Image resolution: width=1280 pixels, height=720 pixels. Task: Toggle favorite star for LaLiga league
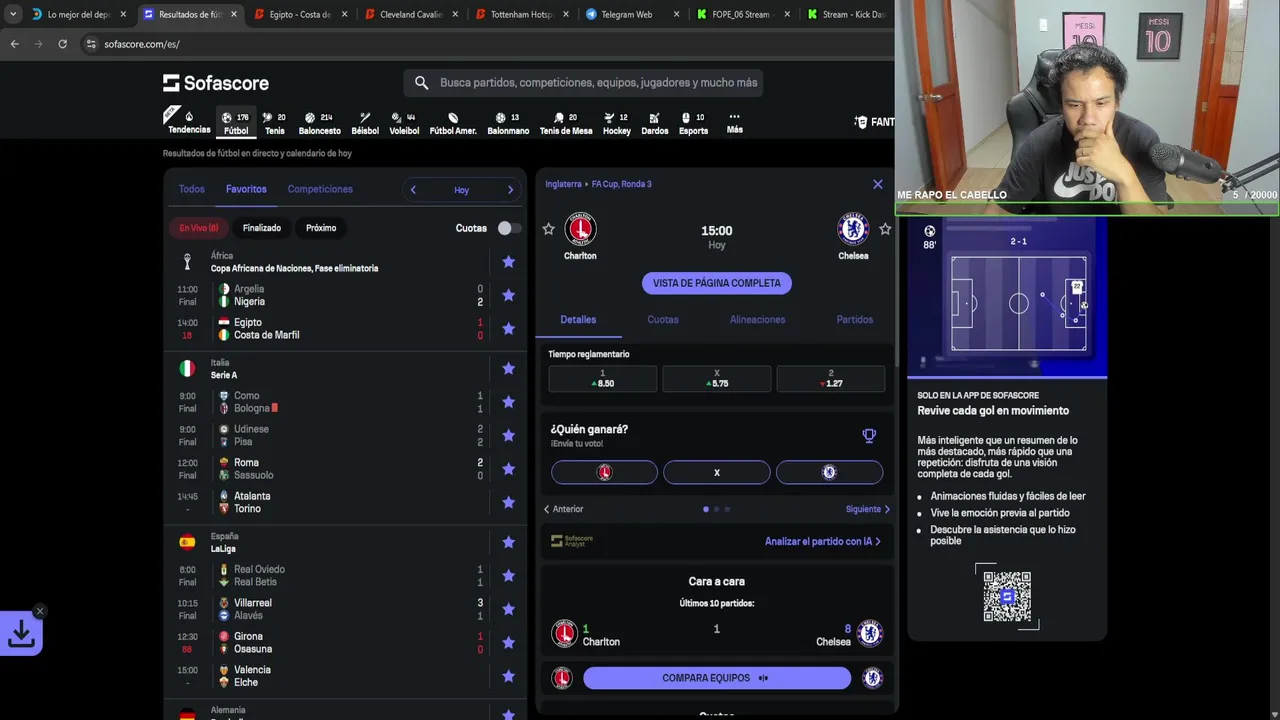pyautogui.click(x=508, y=542)
